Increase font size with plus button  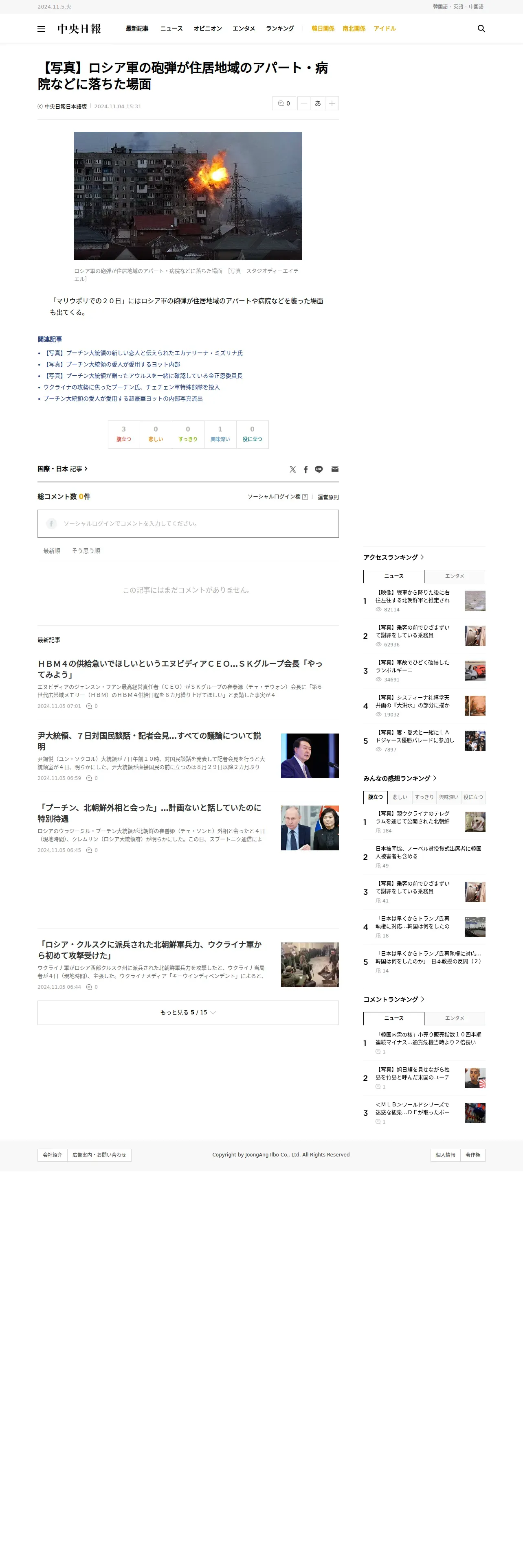point(332,103)
